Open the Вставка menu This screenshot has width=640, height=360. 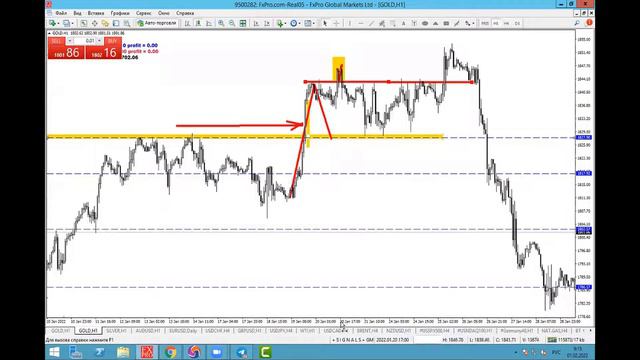[96, 13]
